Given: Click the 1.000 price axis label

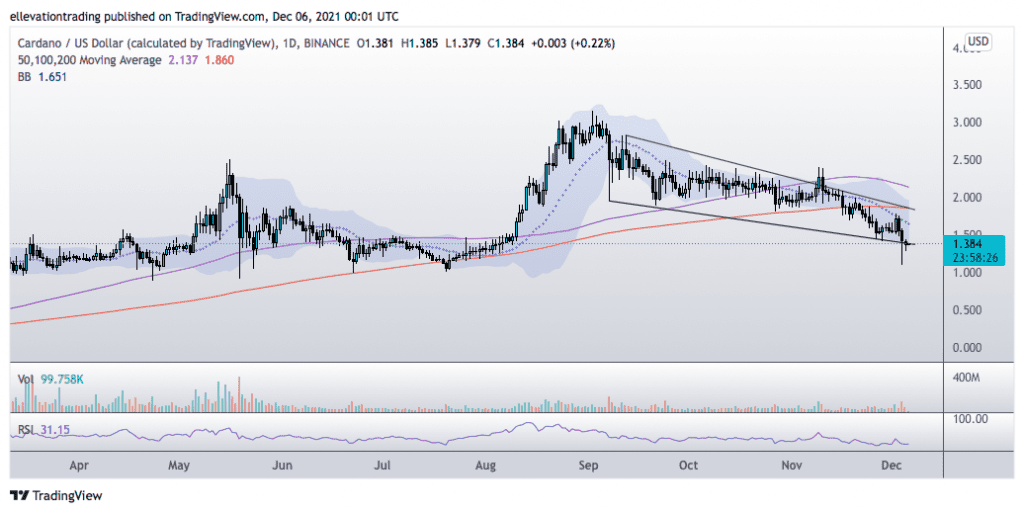Looking at the screenshot, I should click(x=968, y=273).
